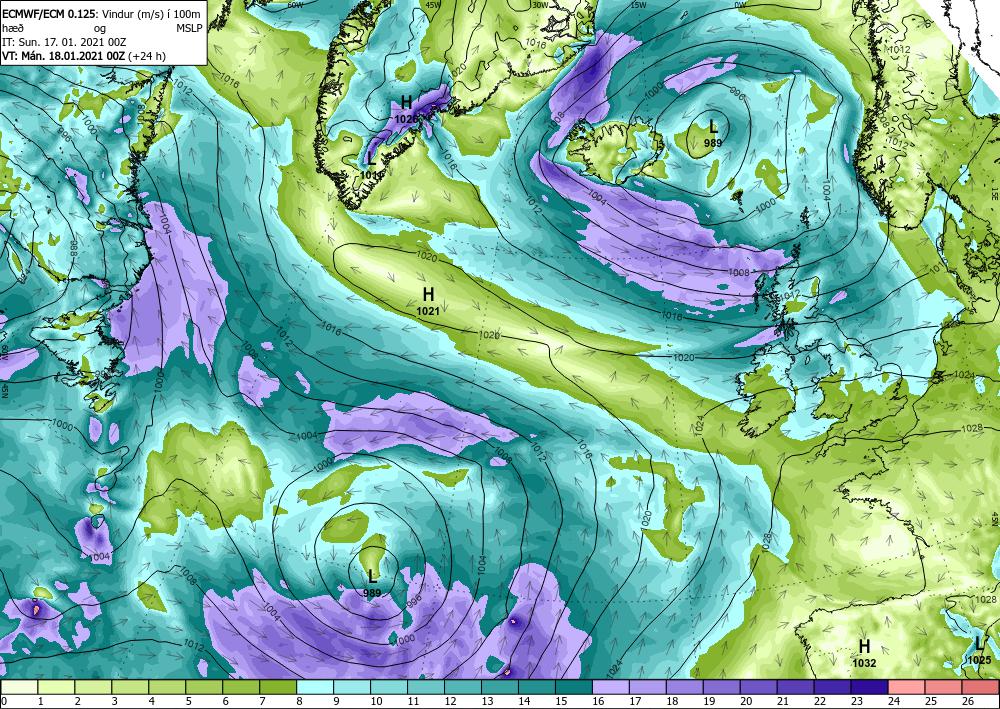Click the 'IT: Sun. 17. 01. 2021 00Z' line
The height and width of the screenshot is (709, 1000).
point(64,41)
